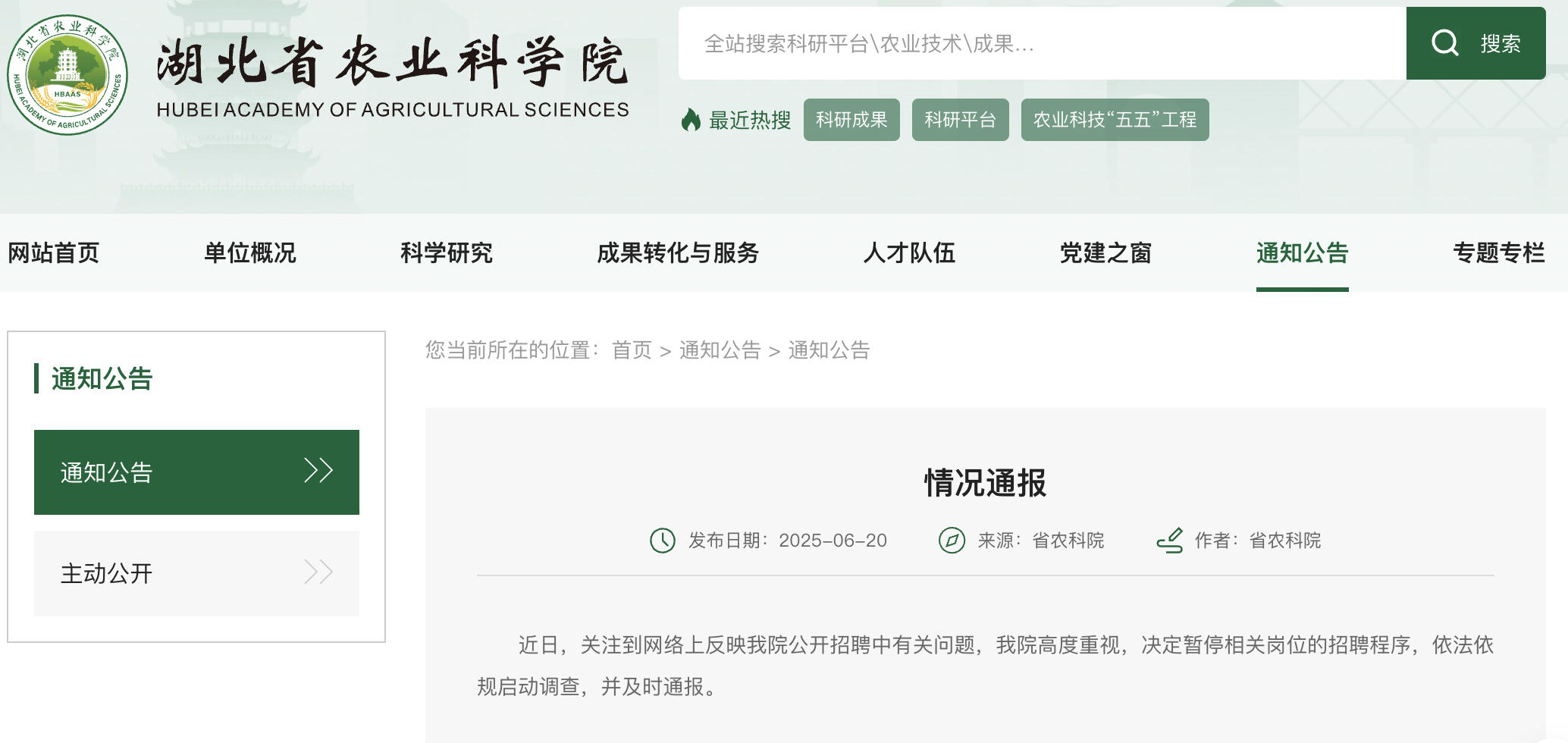The height and width of the screenshot is (743, 1568).
Task: Open the 单位概况 navigation menu
Action: click(250, 252)
